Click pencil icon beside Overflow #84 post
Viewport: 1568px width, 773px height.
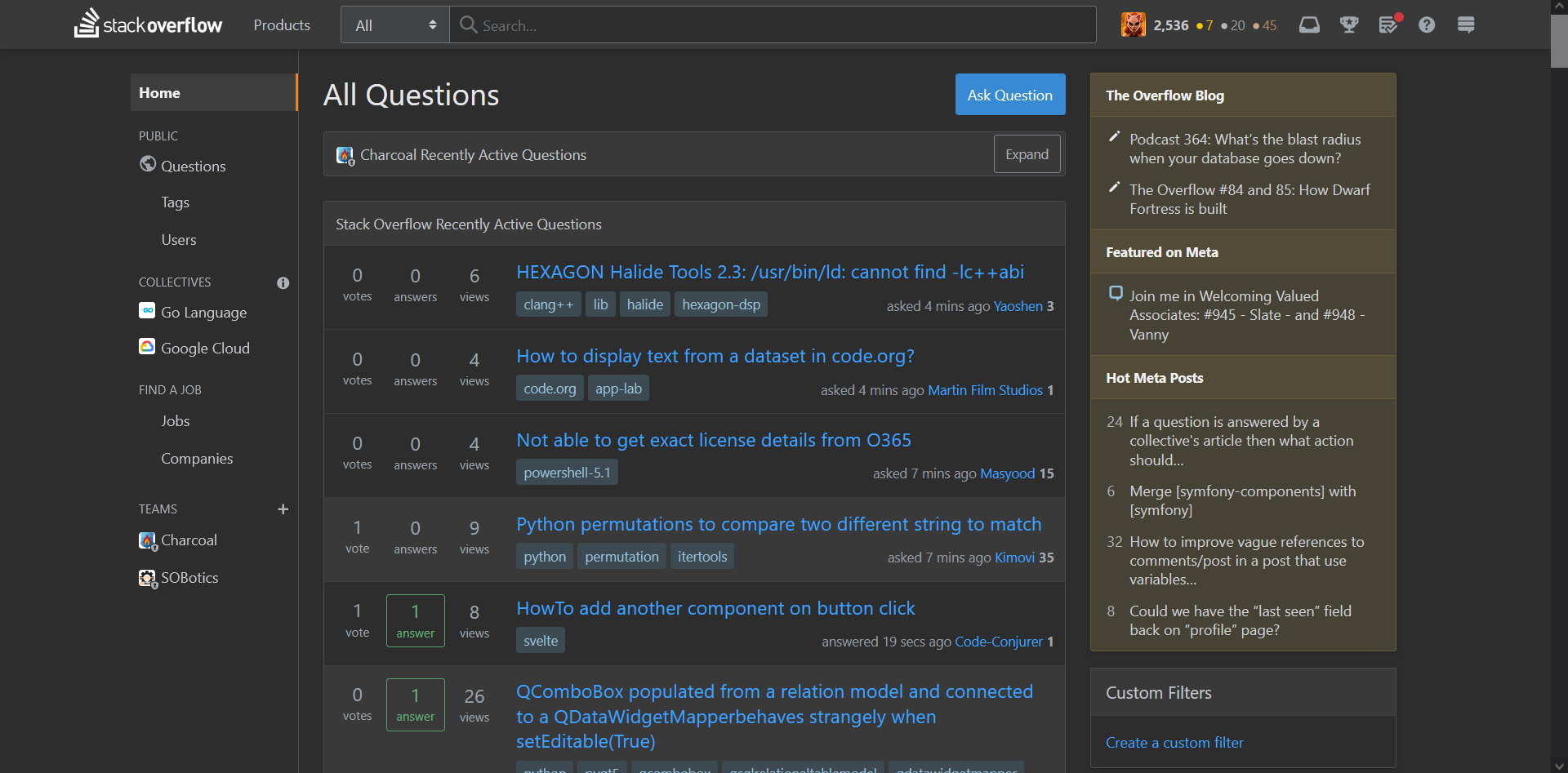coord(1114,187)
